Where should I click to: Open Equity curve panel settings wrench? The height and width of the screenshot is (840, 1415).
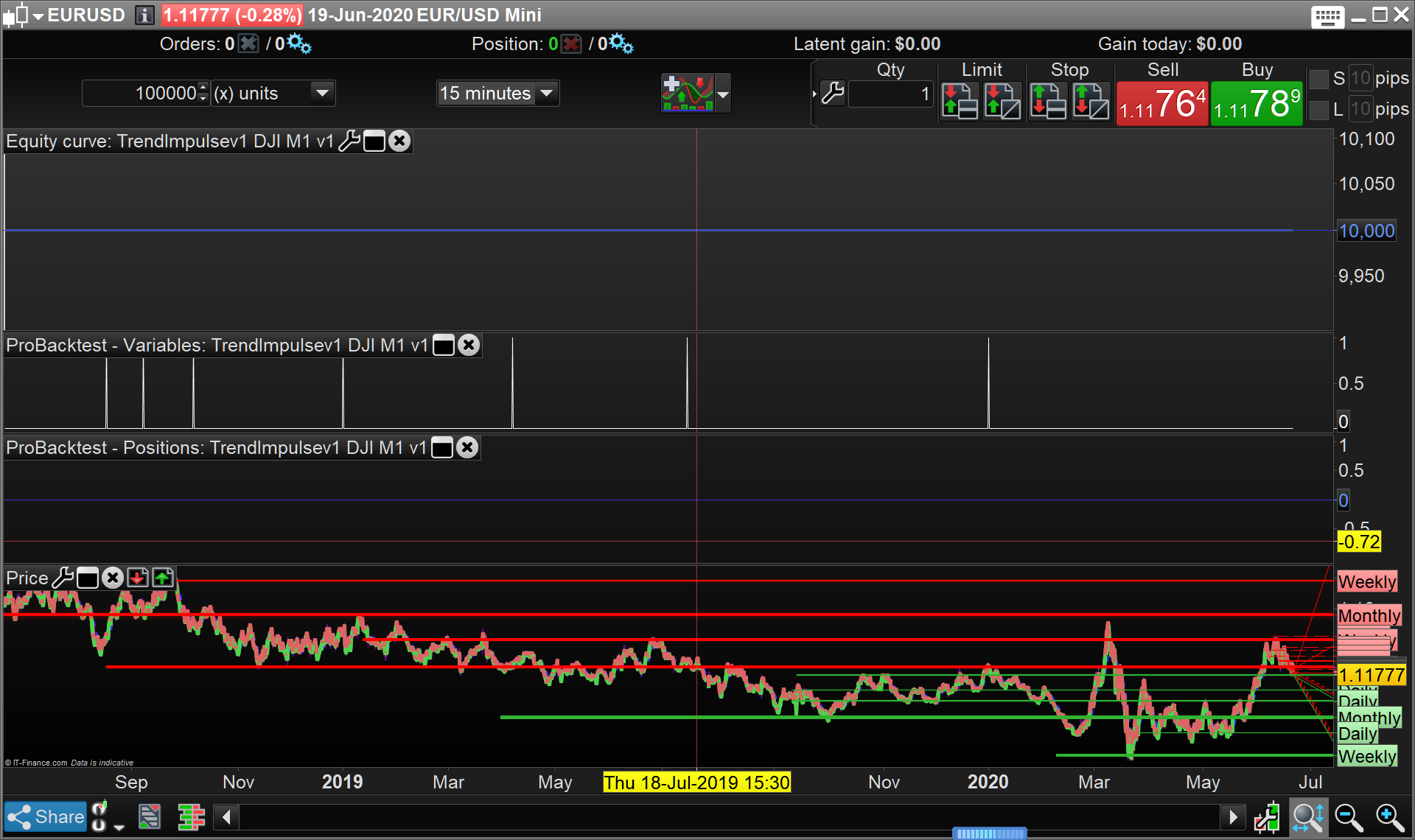(349, 141)
